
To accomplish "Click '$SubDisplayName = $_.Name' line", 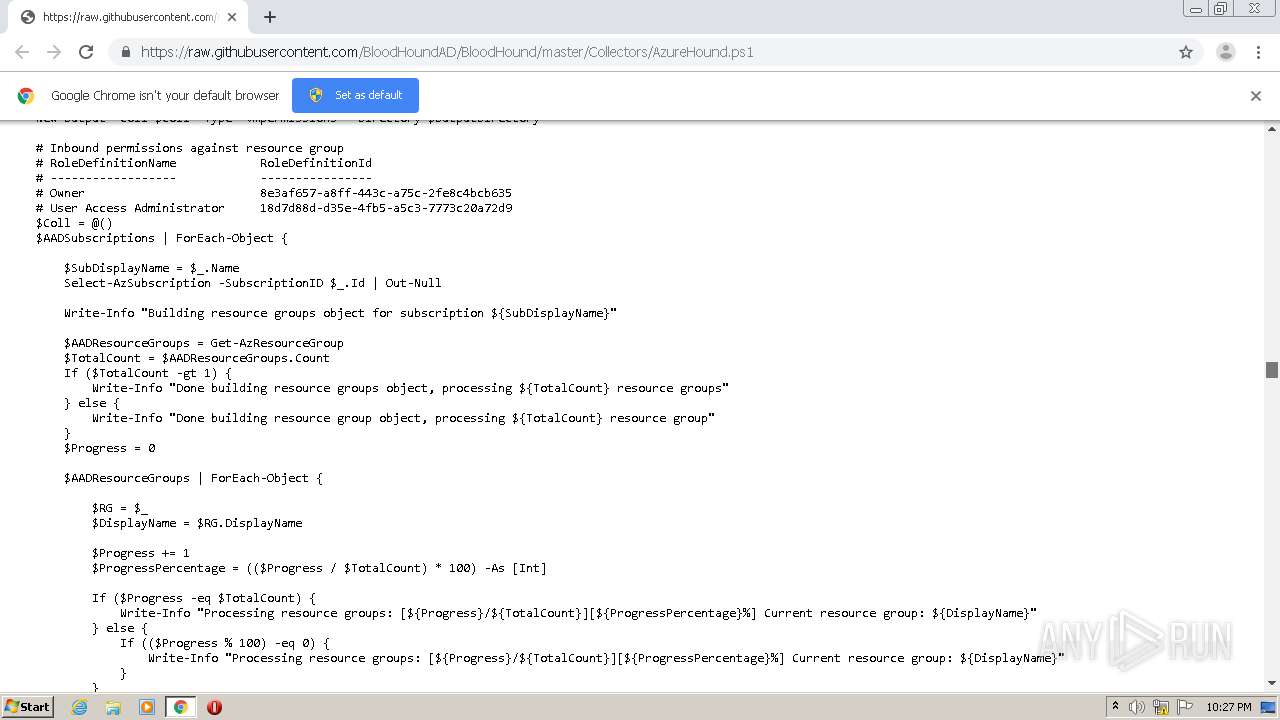I will [152, 268].
